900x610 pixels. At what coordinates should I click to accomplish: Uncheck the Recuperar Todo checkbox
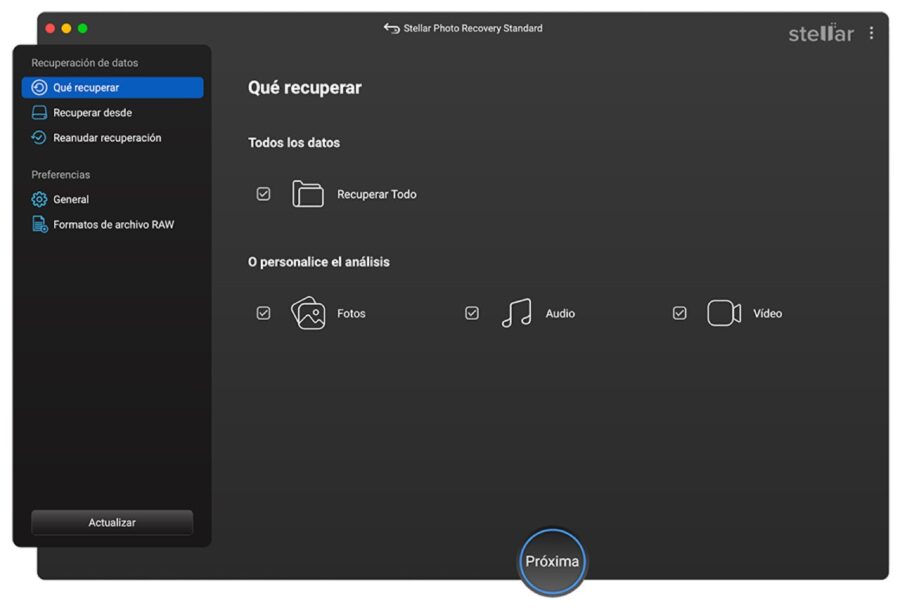(263, 194)
